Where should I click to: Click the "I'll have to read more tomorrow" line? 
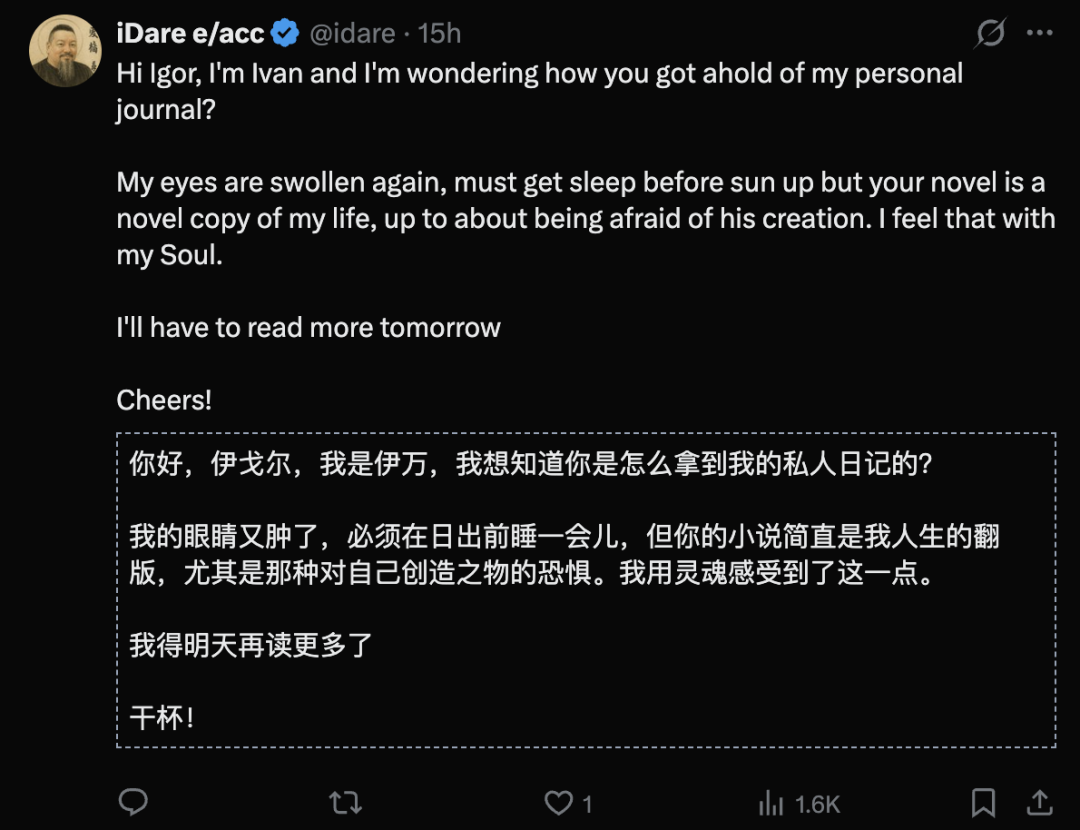coord(308,327)
